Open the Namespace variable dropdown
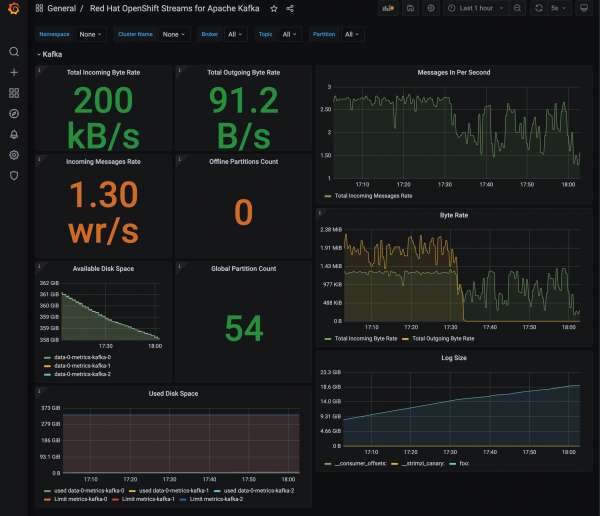 pos(90,34)
